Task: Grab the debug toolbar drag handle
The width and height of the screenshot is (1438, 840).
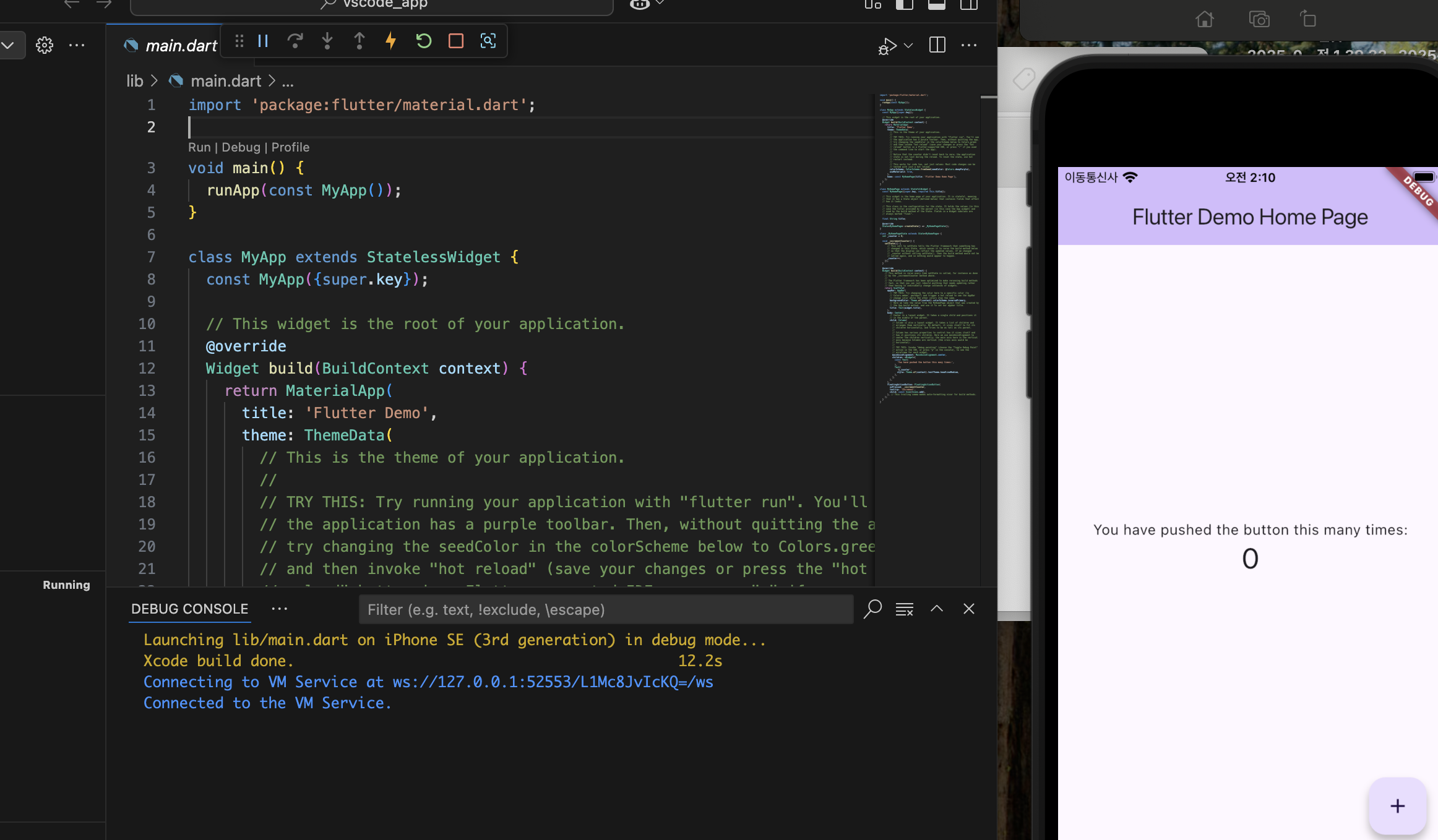Action: click(239, 41)
